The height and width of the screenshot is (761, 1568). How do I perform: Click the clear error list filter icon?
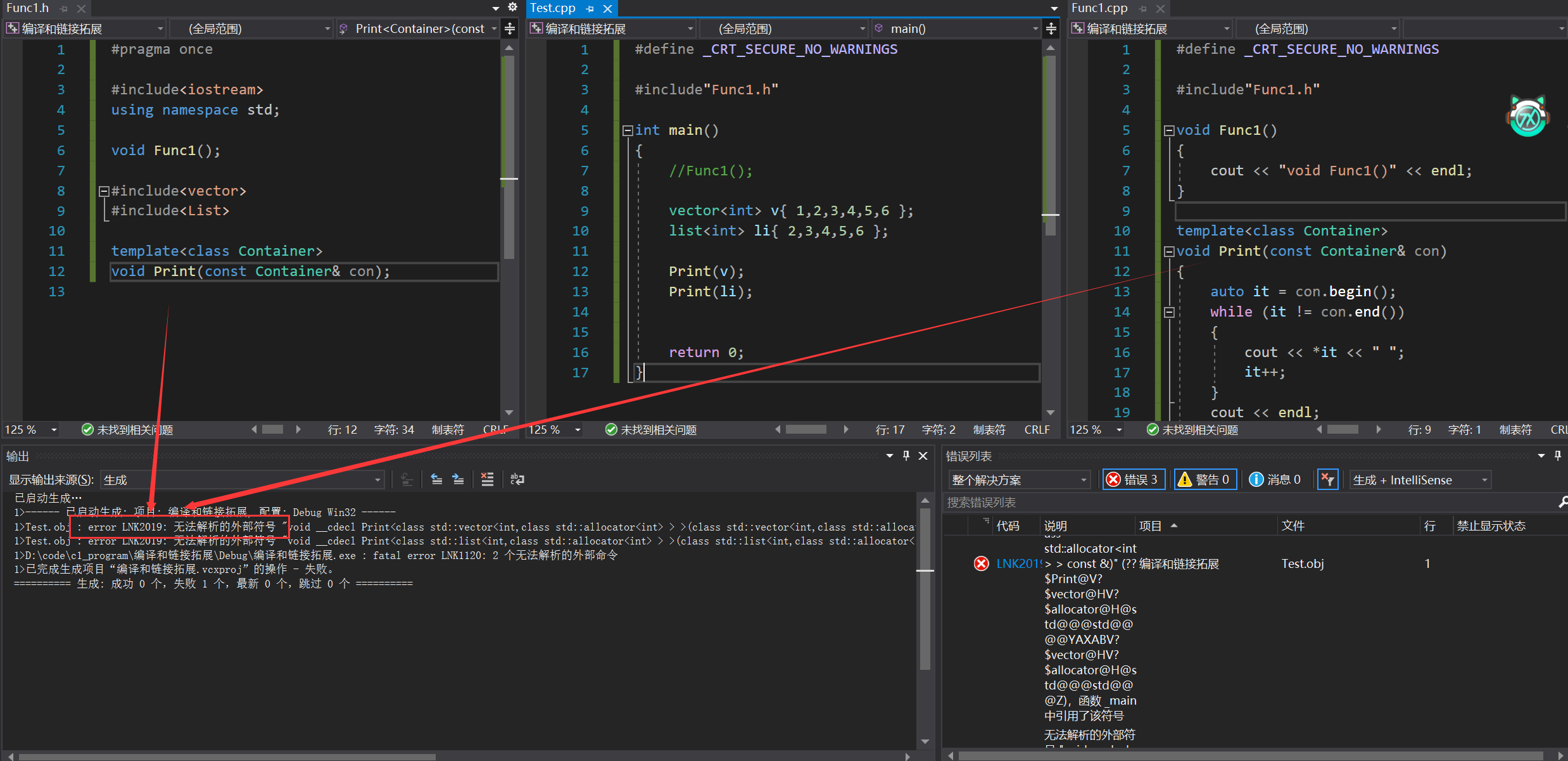point(1327,479)
